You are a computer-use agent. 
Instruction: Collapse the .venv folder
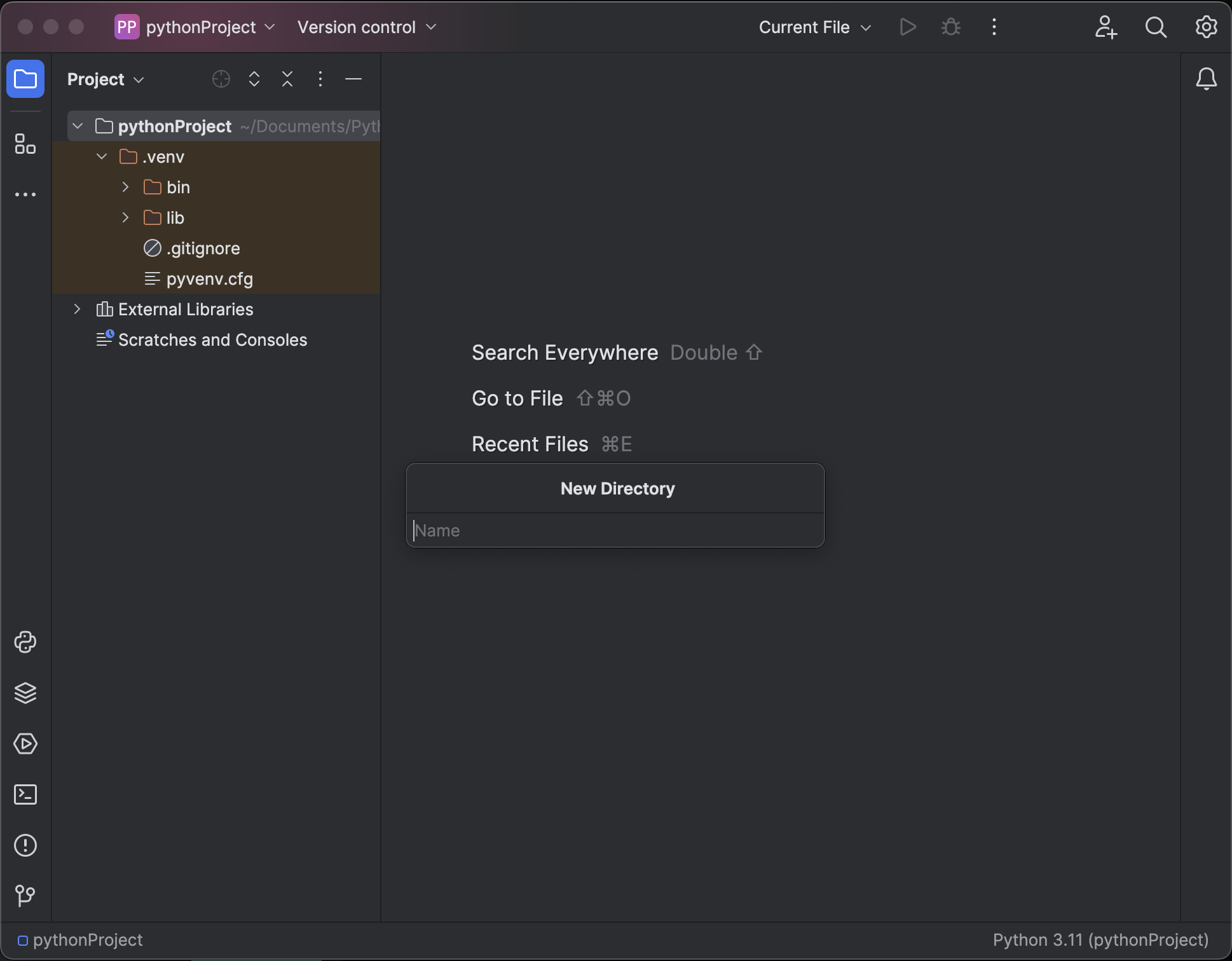pos(102,156)
